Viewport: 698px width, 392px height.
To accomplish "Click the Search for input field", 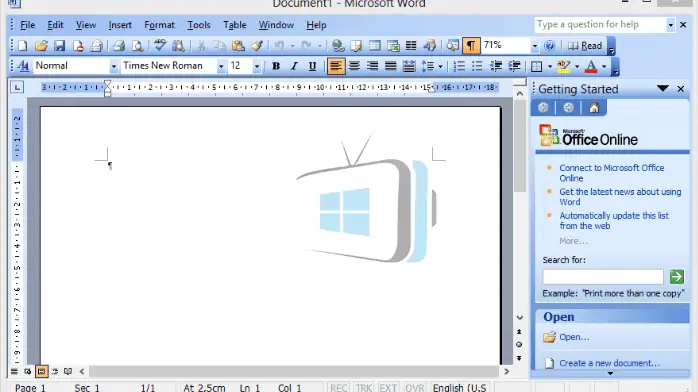I will pyautogui.click(x=603, y=277).
